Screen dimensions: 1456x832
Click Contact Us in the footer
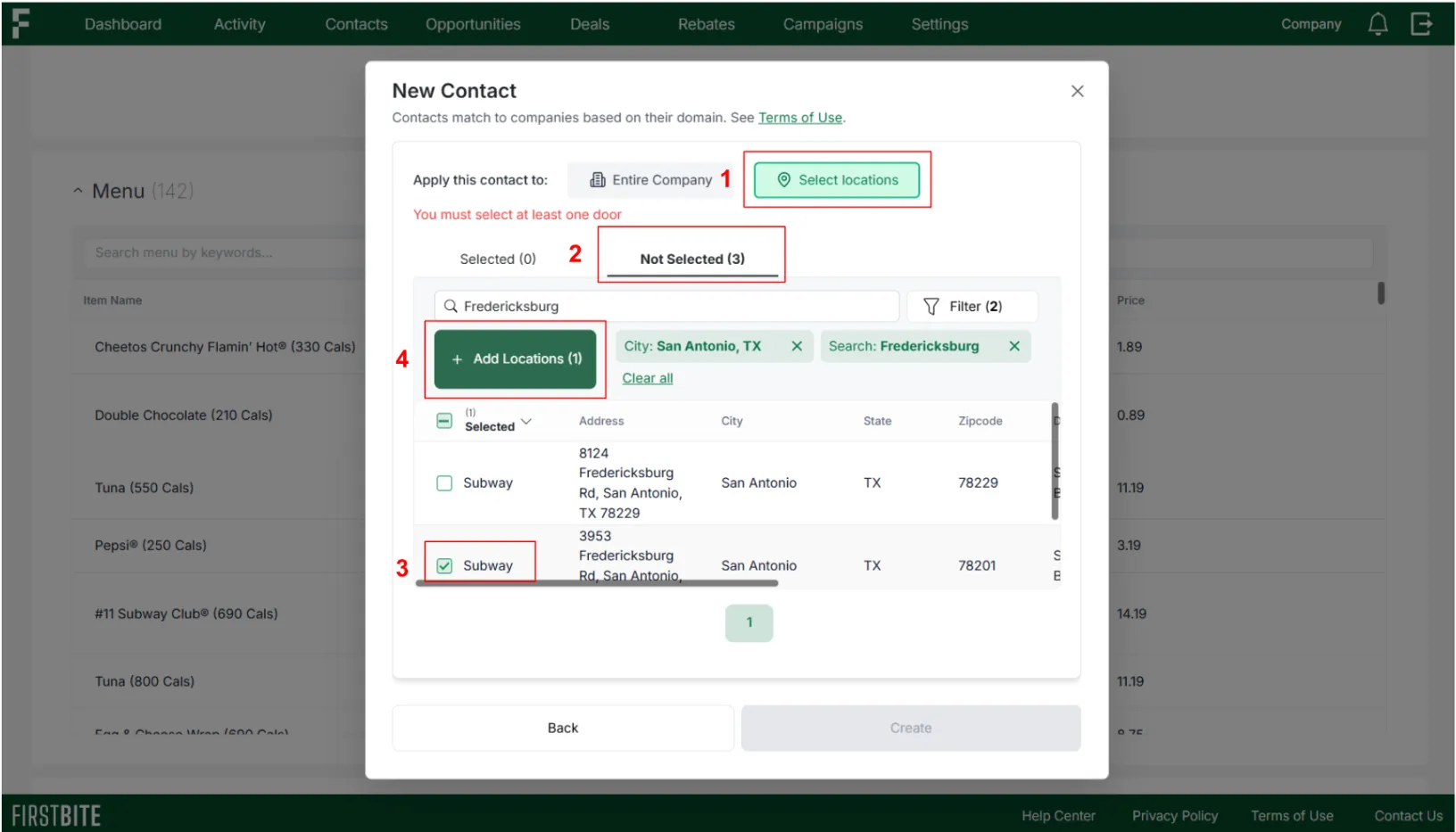tap(1408, 815)
